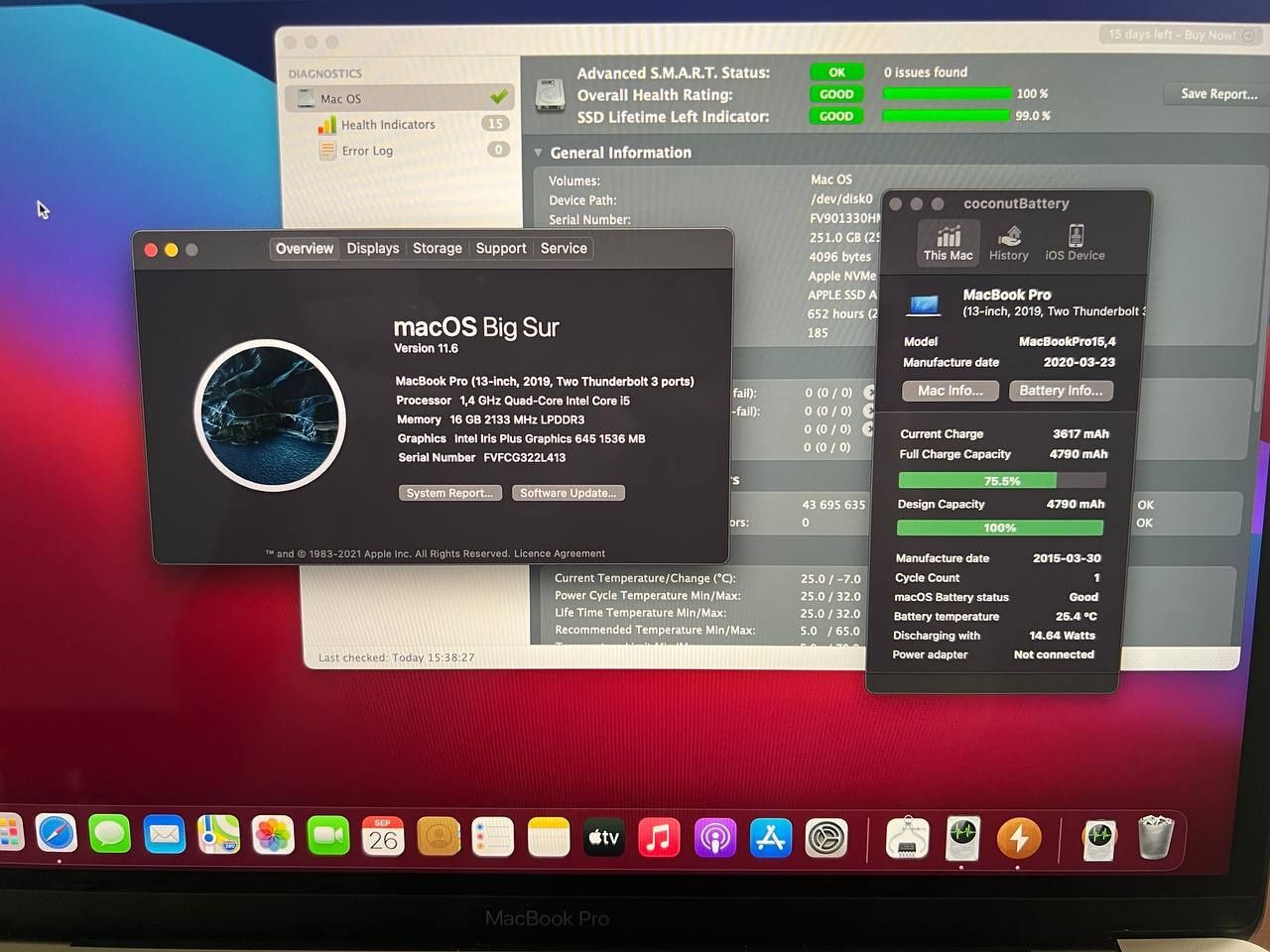Click the MacBookPro15,4 model value

[x=1068, y=341]
